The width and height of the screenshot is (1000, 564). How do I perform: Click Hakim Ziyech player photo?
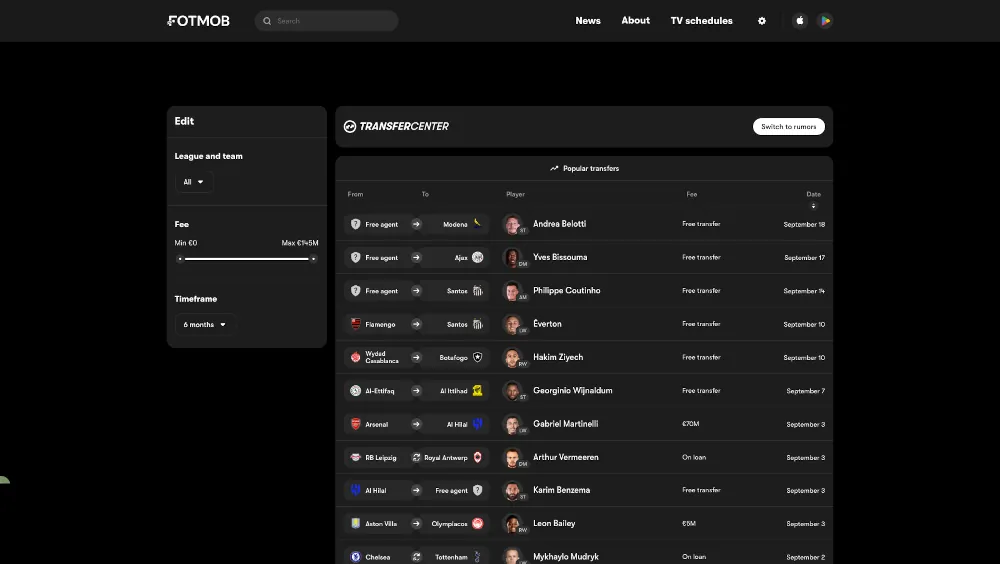pos(512,357)
